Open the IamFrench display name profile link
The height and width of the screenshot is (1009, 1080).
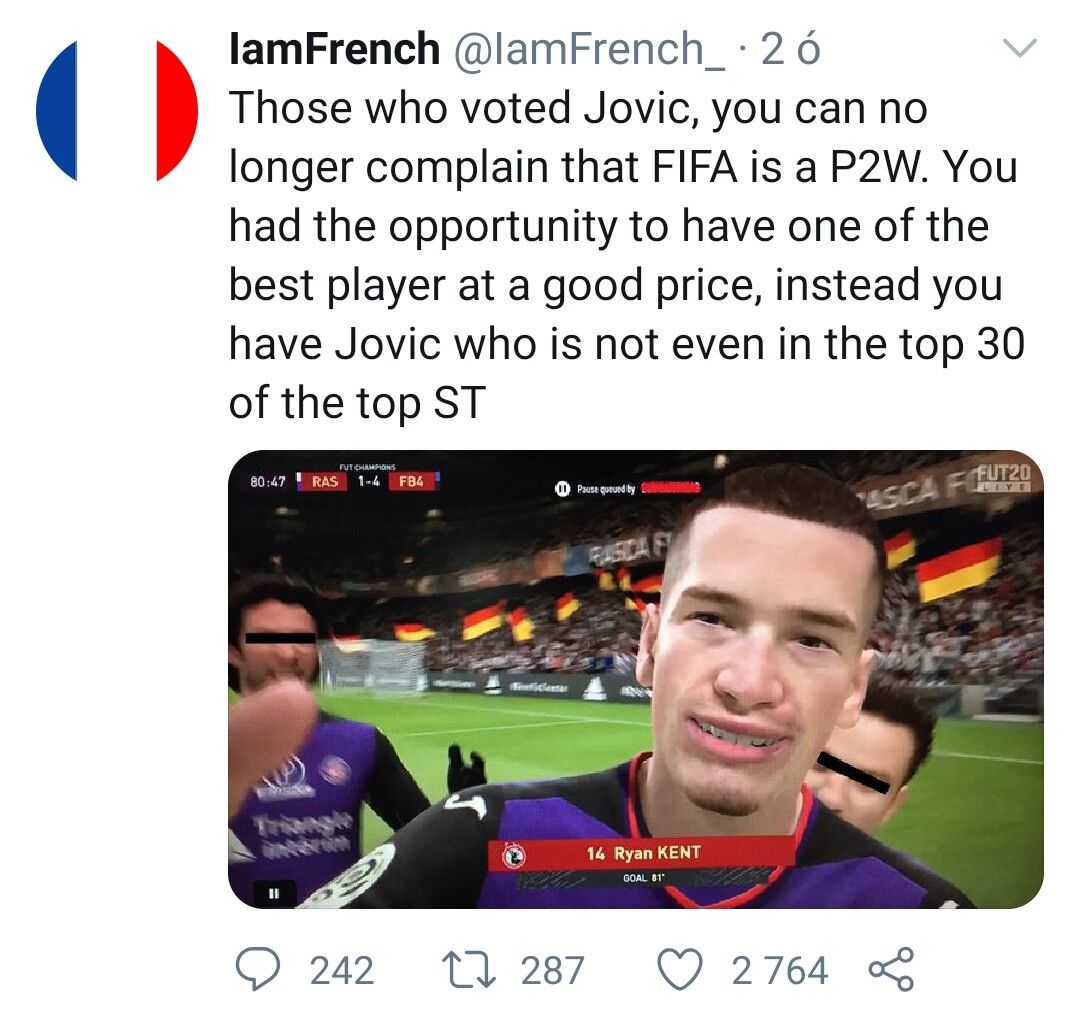tap(334, 50)
